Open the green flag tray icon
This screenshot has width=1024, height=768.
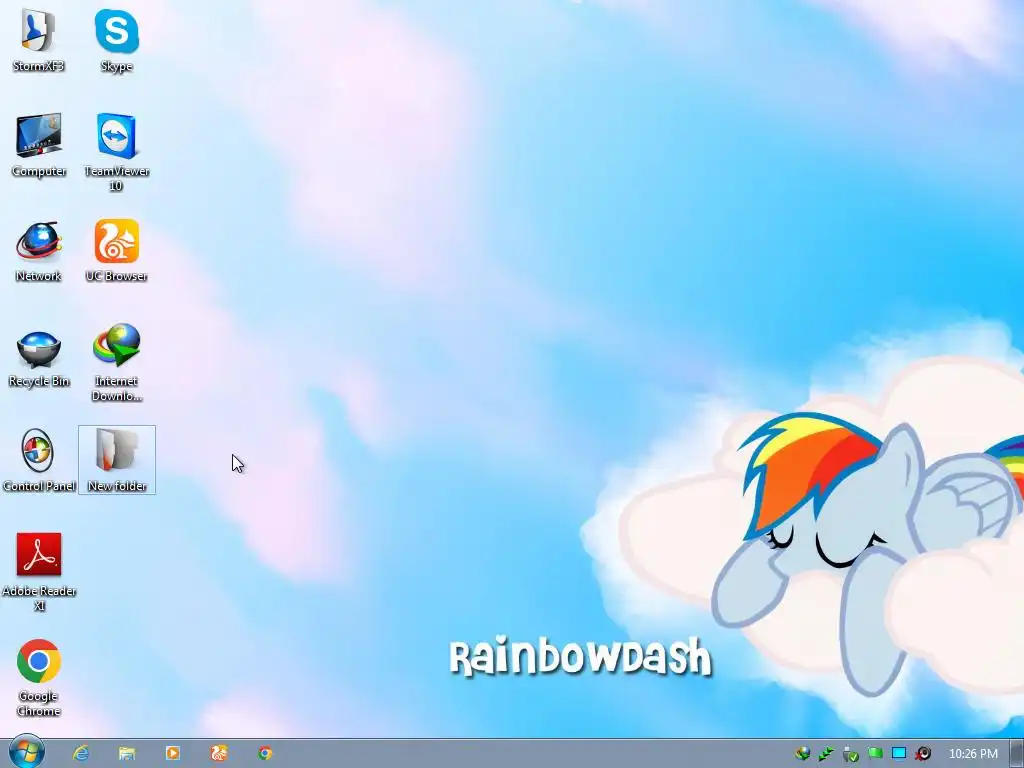coord(875,754)
